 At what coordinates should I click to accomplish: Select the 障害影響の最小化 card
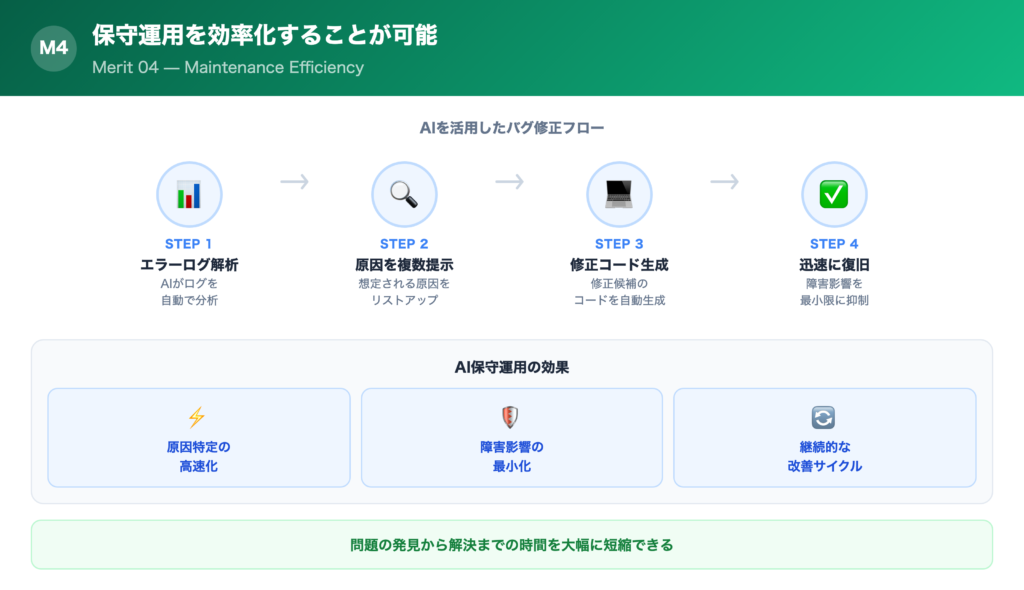click(511, 438)
